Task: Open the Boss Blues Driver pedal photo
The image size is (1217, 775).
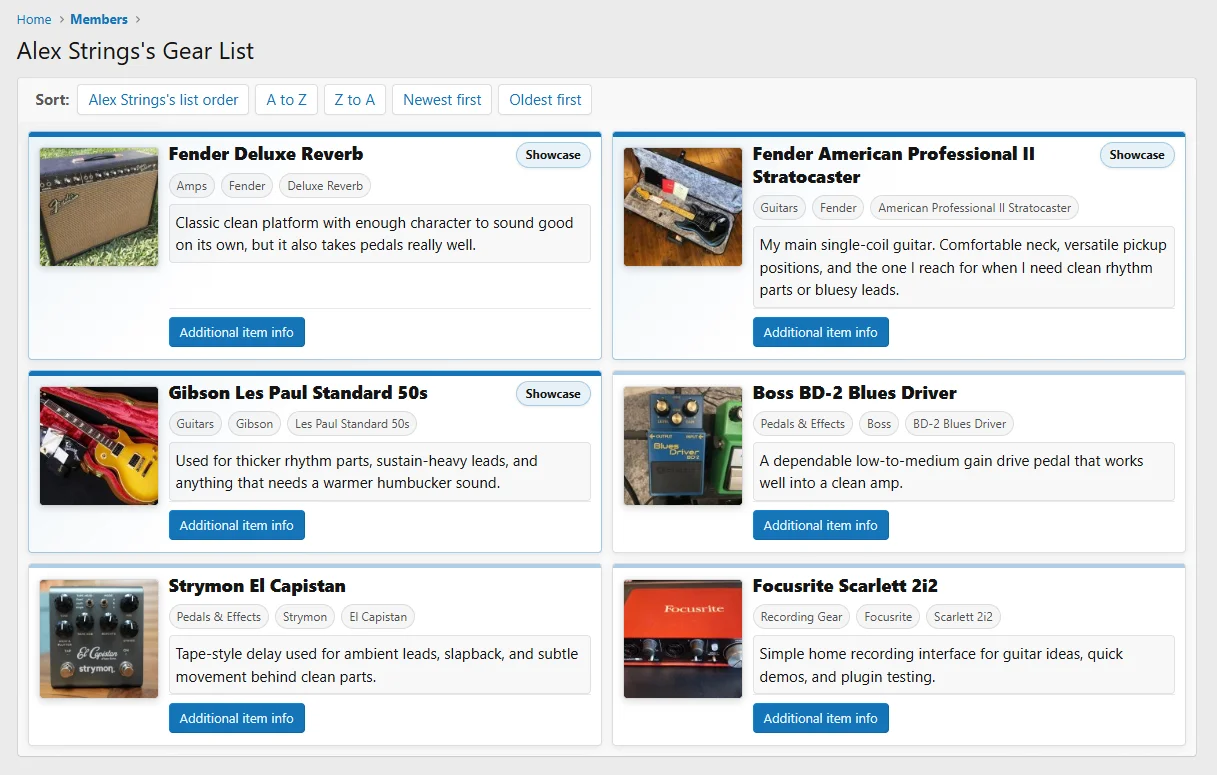Action: (x=683, y=446)
